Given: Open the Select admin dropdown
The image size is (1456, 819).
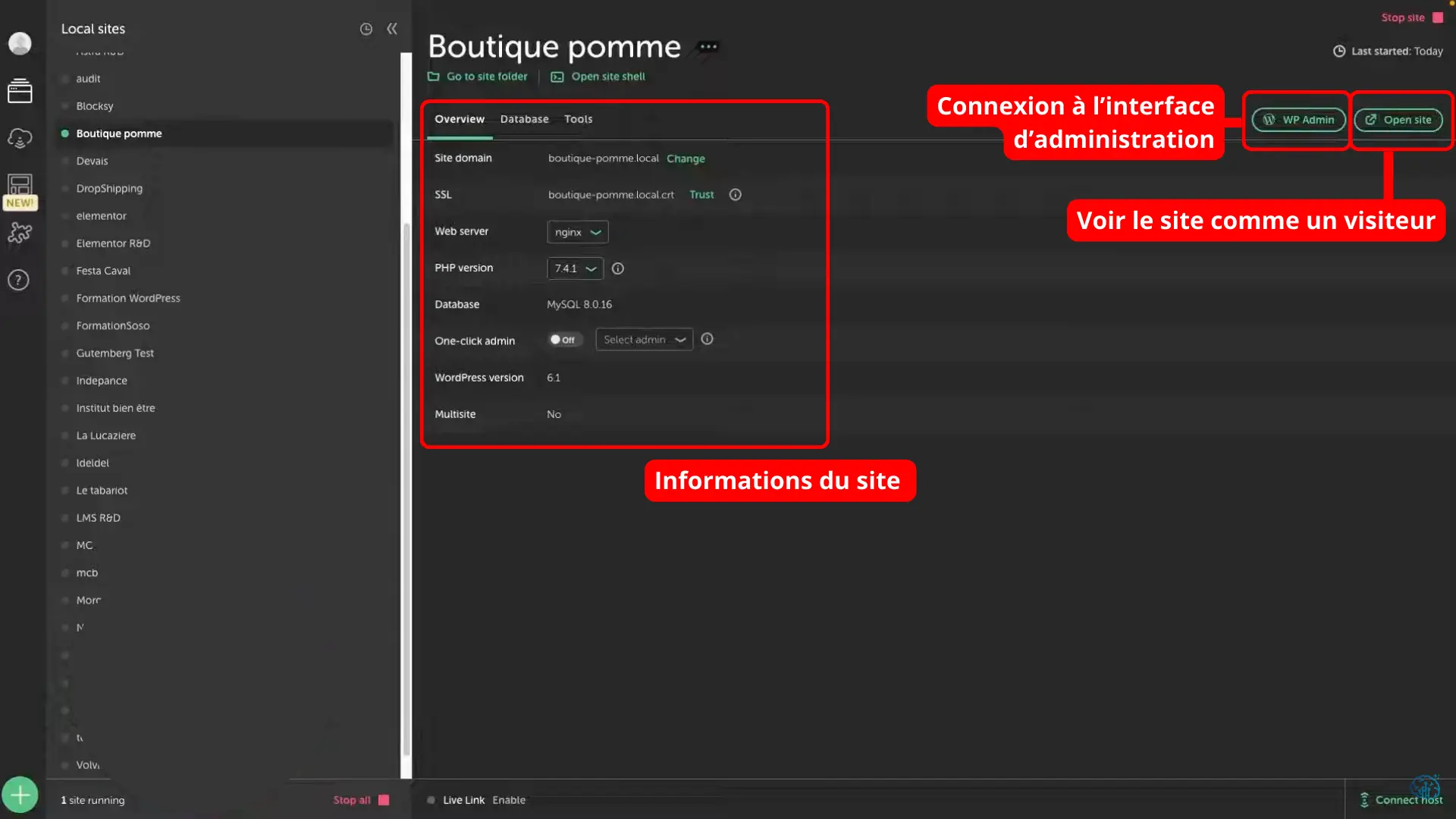Looking at the screenshot, I should 643,339.
